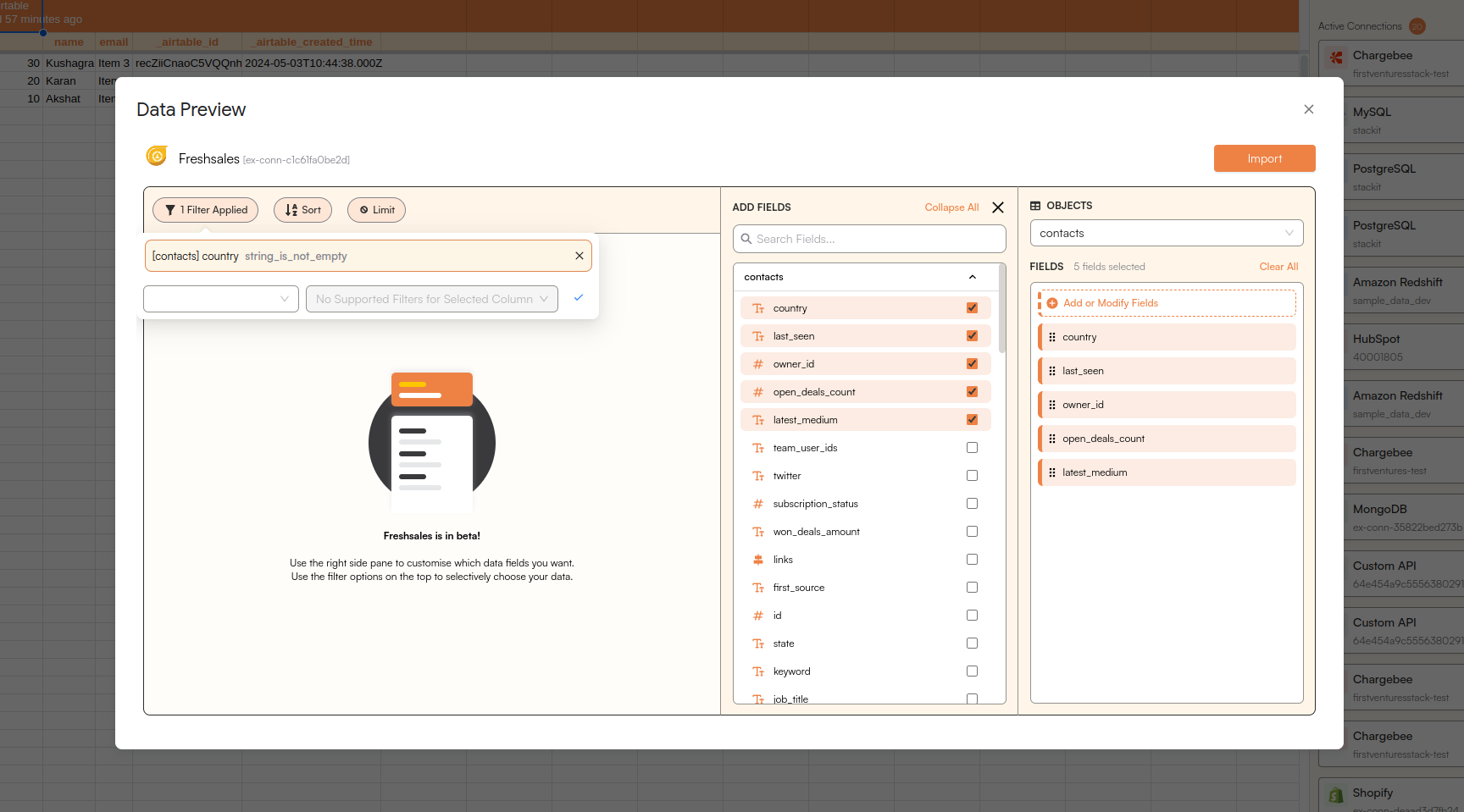Click the Freshsales logo icon
1464x812 pixels.
click(x=157, y=156)
